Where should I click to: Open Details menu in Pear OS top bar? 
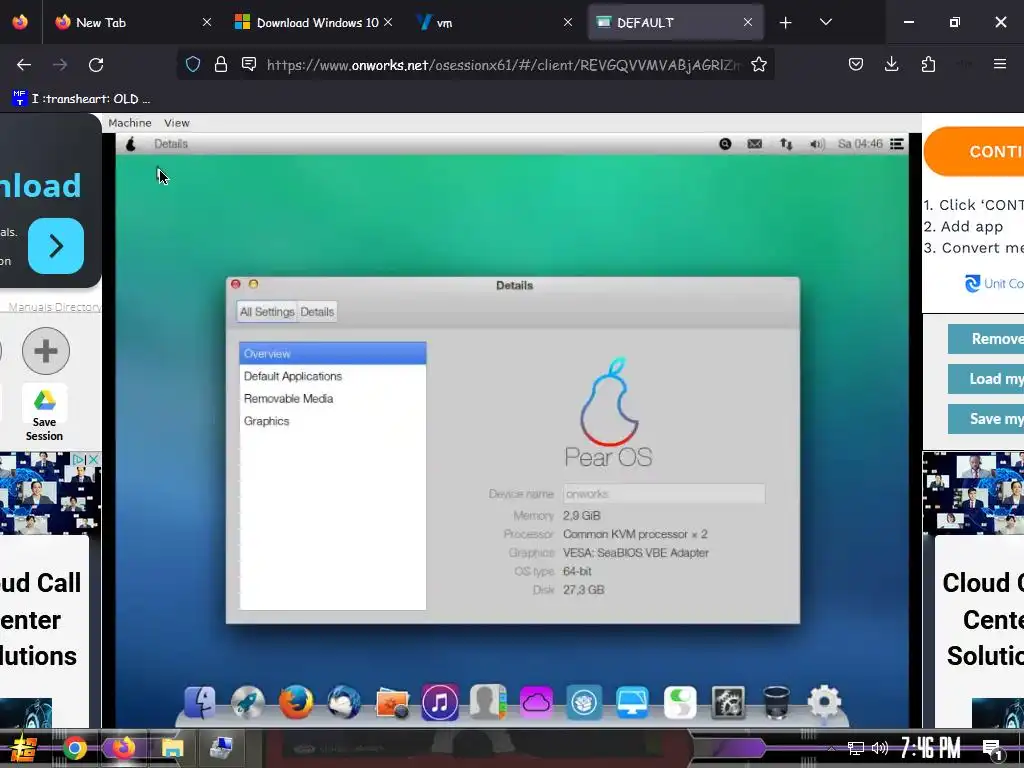(x=171, y=144)
